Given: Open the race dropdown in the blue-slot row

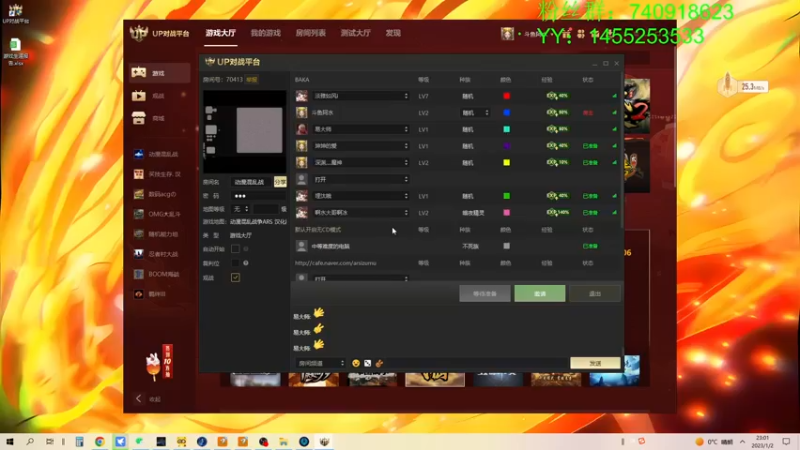Looking at the screenshot, I should [x=475, y=113].
